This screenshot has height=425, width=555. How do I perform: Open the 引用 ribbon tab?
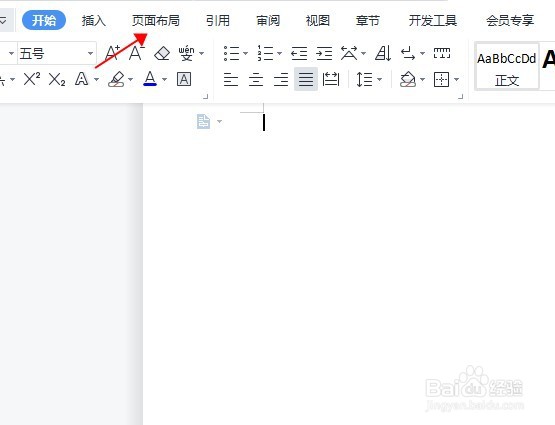(218, 21)
